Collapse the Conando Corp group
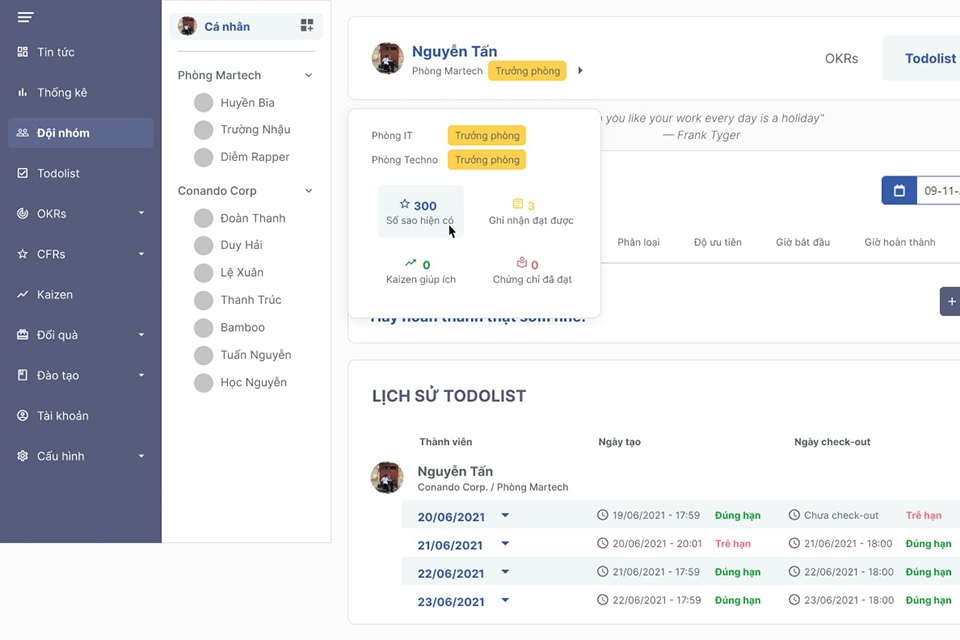Viewport: 960px width, 640px height. tap(309, 191)
